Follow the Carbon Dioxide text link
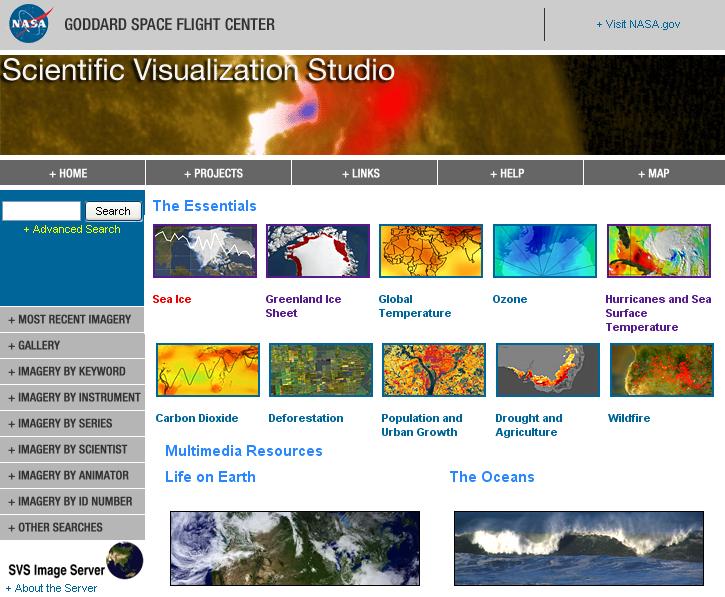The image size is (725, 597). tap(197, 418)
